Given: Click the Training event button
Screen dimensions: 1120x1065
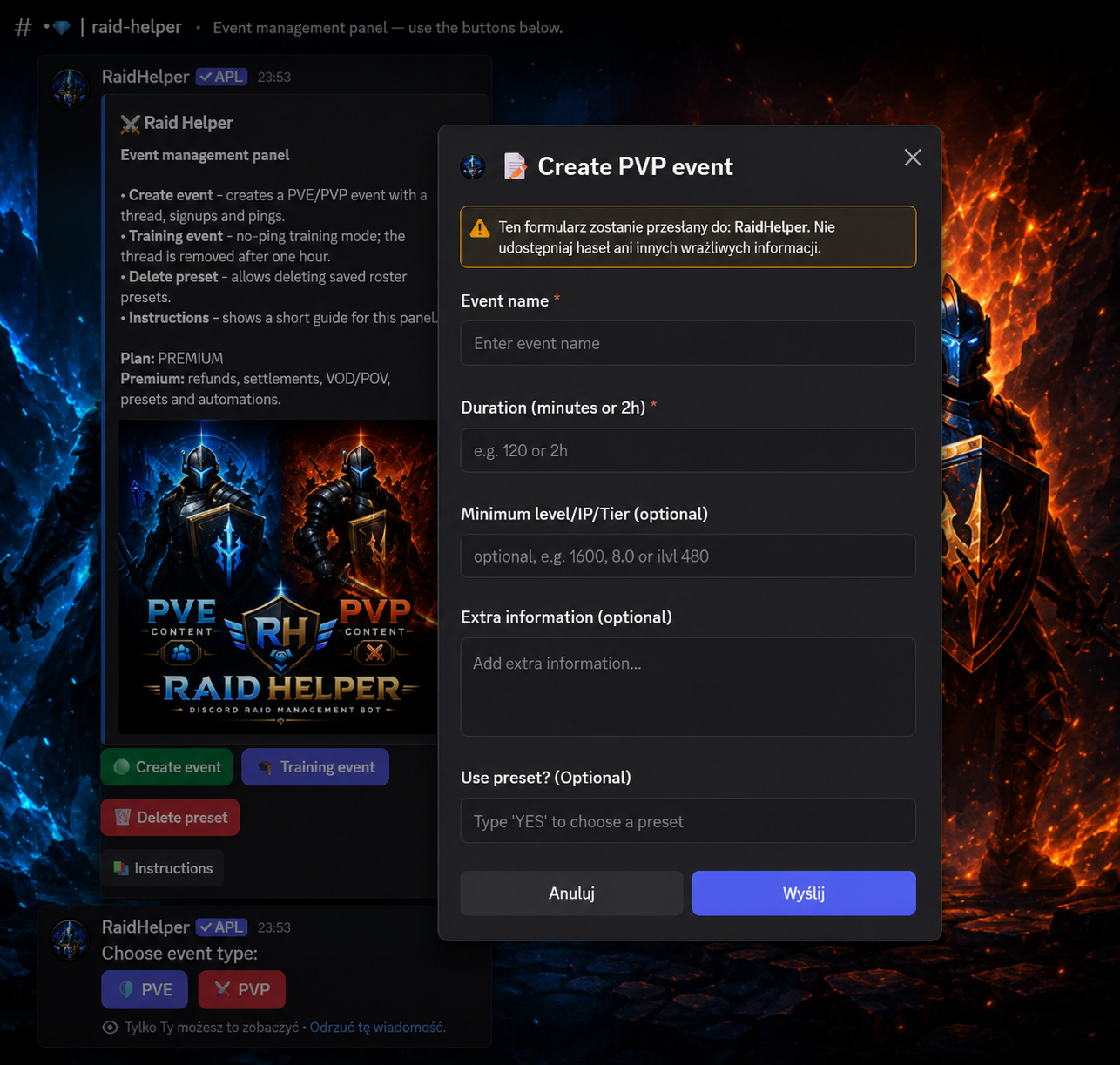Looking at the screenshot, I should pyautogui.click(x=315, y=767).
